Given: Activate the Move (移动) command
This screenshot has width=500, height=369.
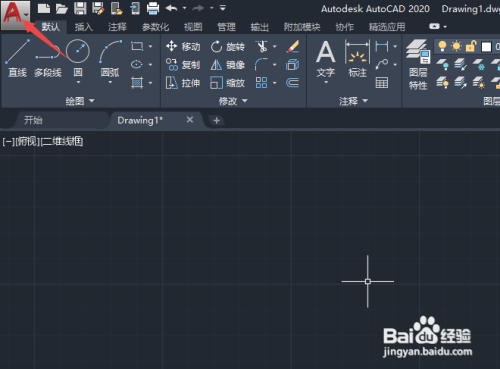Looking at the screenshot, I should (x=183, y=46).
